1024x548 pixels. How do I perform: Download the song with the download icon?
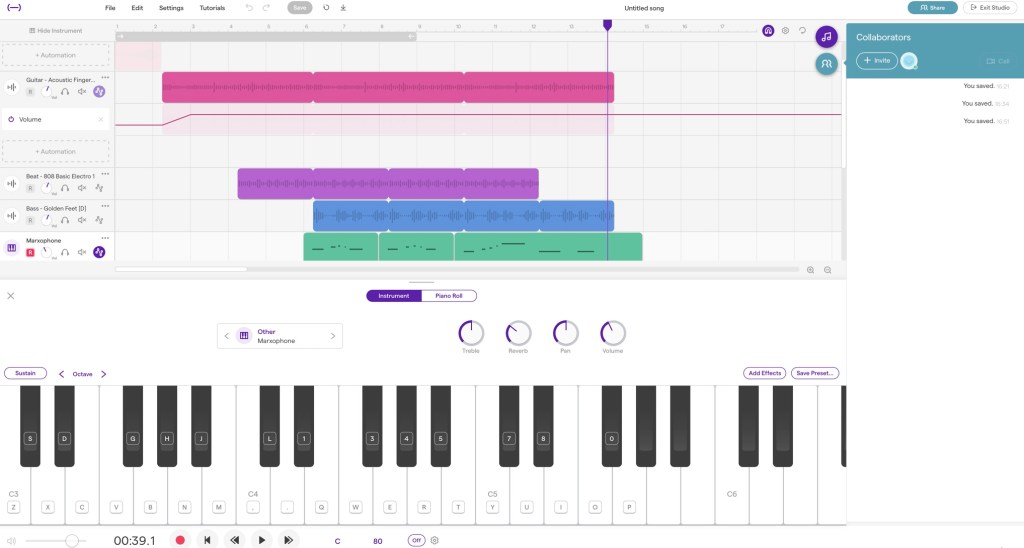(x=343, y=7)
